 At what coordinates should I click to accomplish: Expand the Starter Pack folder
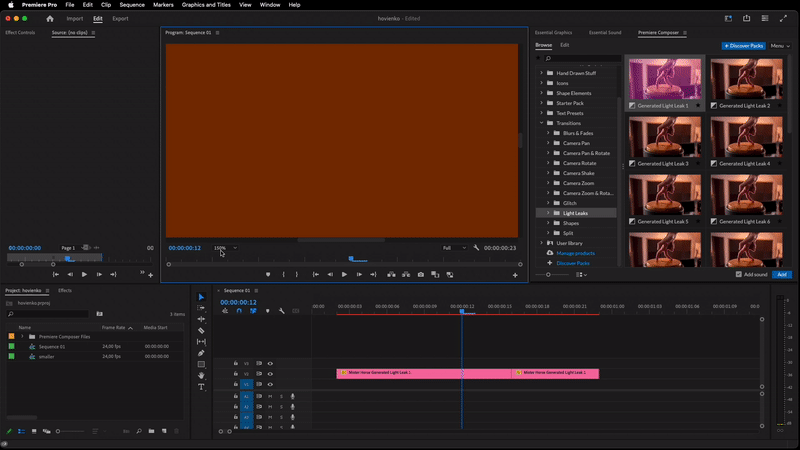point(542,103)
